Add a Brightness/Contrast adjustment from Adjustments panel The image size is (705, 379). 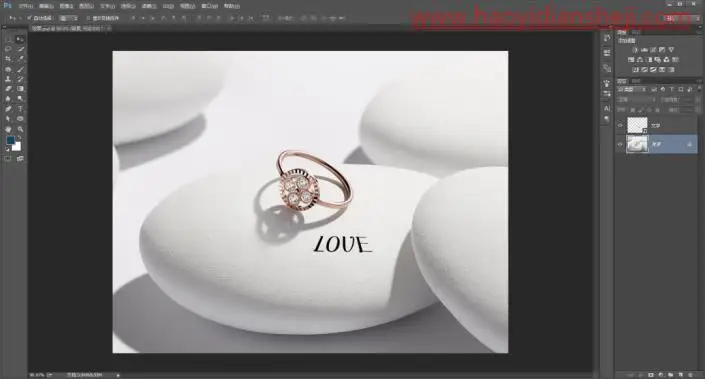point(635,50)
